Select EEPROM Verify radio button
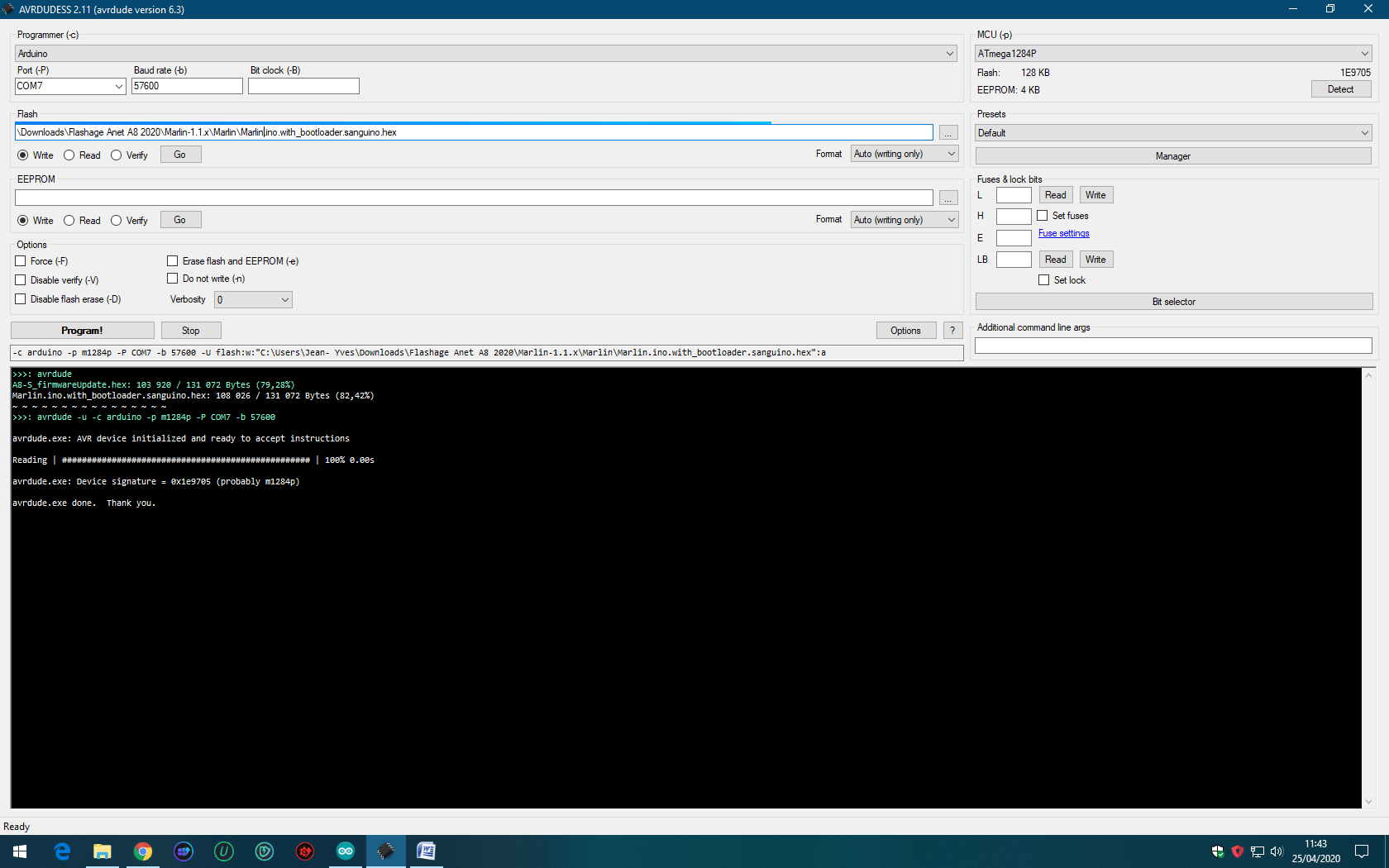The height and width of the screenshot is (868, 1389). (117, 221)
